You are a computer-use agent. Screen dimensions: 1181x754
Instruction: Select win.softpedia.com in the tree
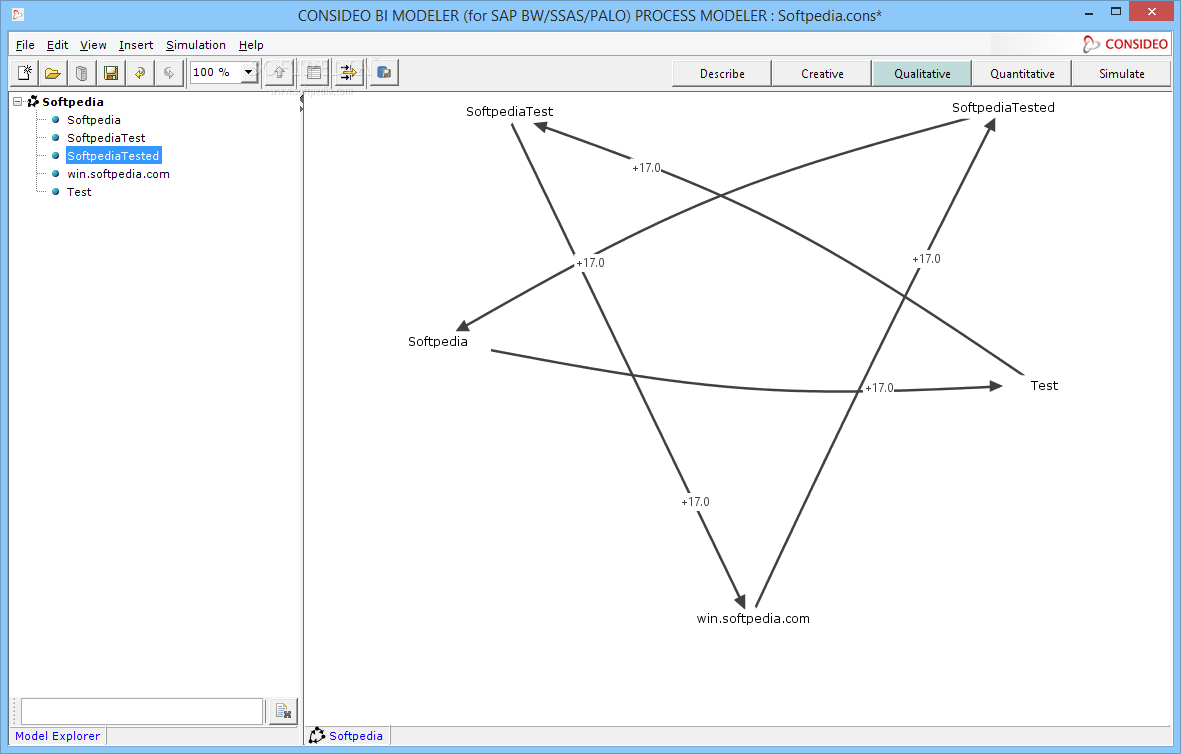(118, 174)
